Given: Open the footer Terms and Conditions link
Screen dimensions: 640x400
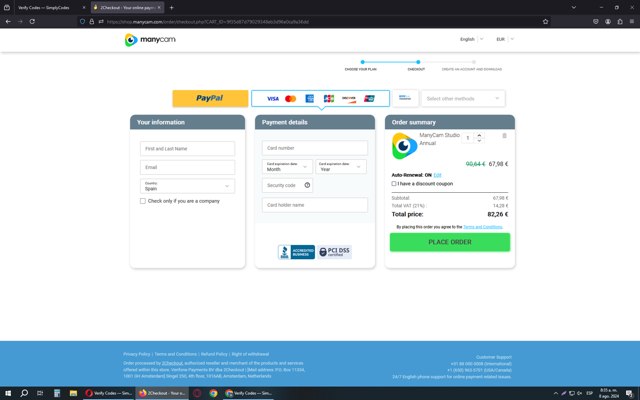Looking at the screenshot, I should pyautogui.click(x=176, y=354).
